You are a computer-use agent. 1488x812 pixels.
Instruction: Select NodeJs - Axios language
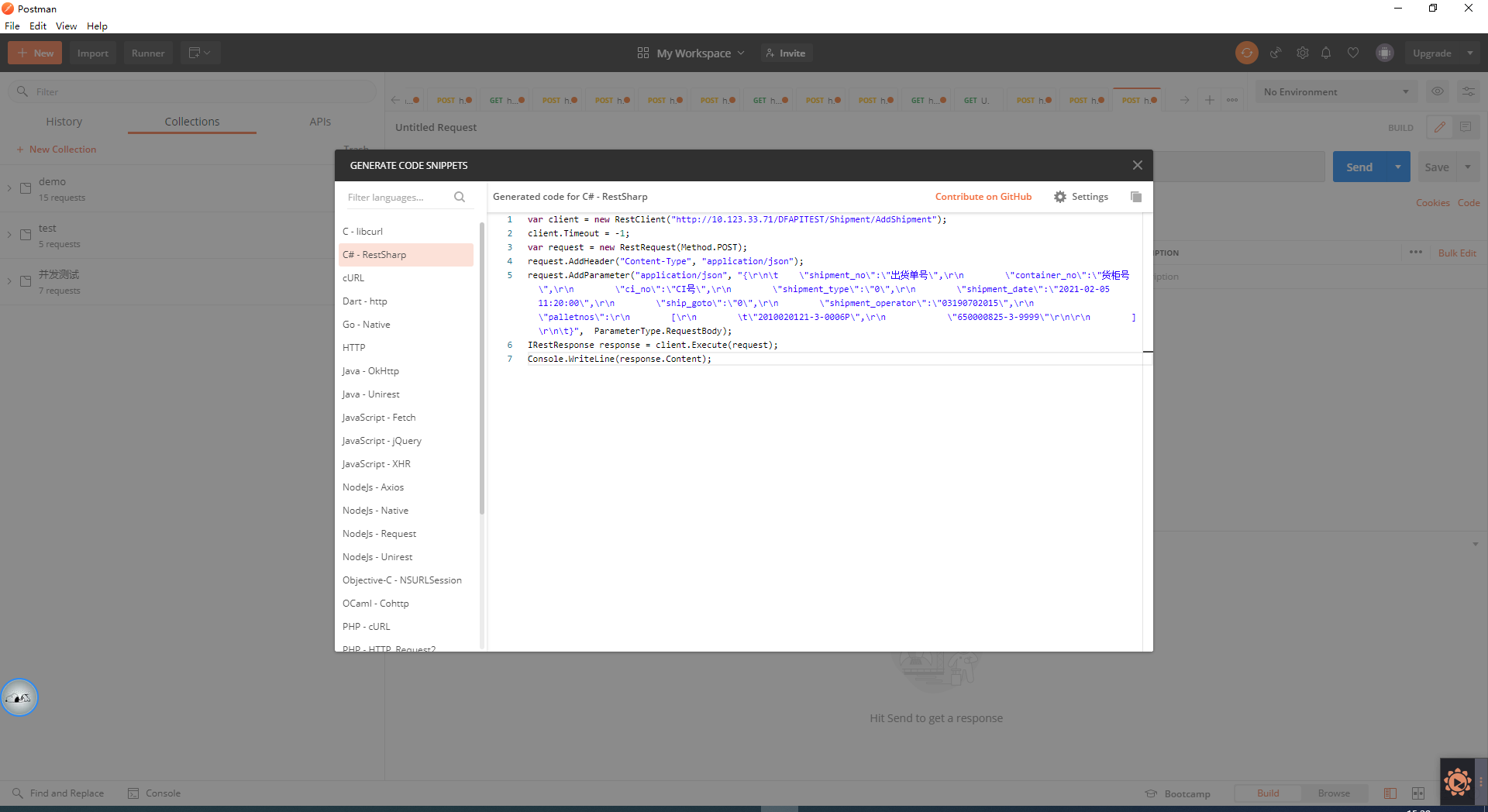coord(405,487)
